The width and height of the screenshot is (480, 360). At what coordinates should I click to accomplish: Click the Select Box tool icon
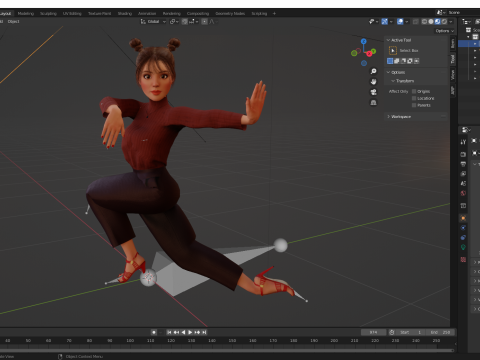click(393, 50)
